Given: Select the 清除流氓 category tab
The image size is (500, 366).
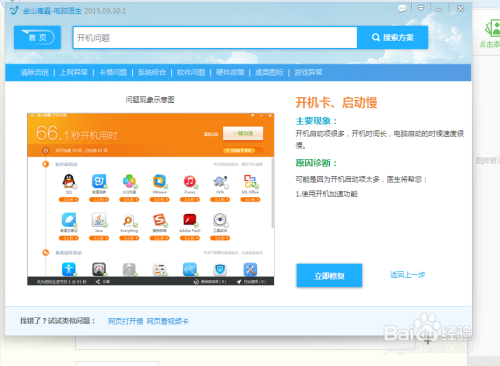Looking at the screenshot, I should tap(35, 72).
